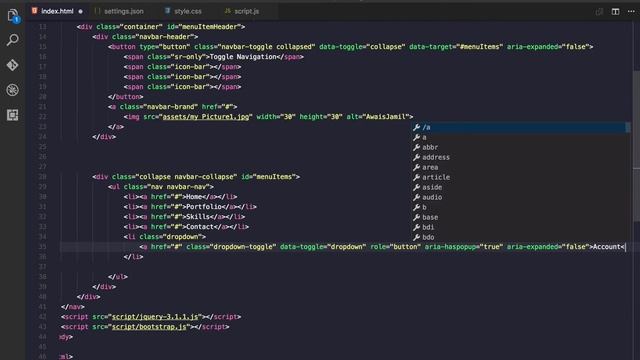The width and height of the screenshot is (640, 360).
Task: Select the 'a' autocomplete suggestion
Action: click(x=520, y=137)
